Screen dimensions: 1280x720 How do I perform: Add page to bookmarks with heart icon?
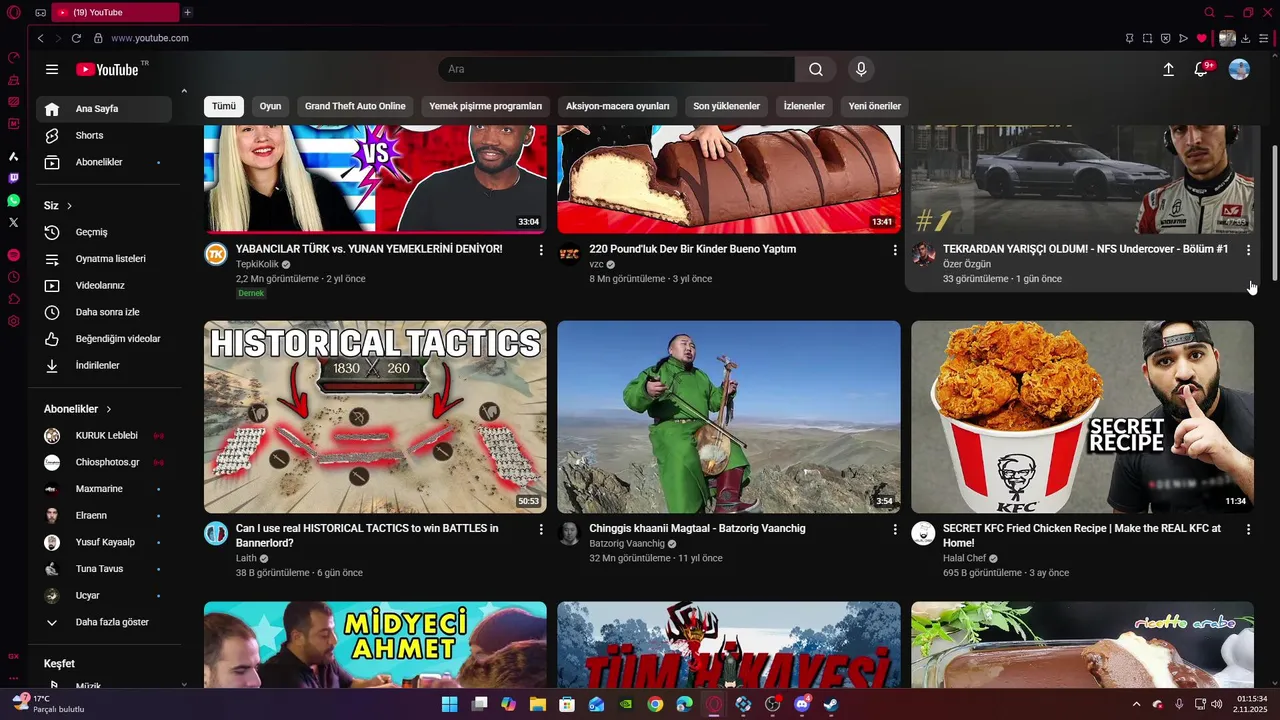(x=1201, y=38)
